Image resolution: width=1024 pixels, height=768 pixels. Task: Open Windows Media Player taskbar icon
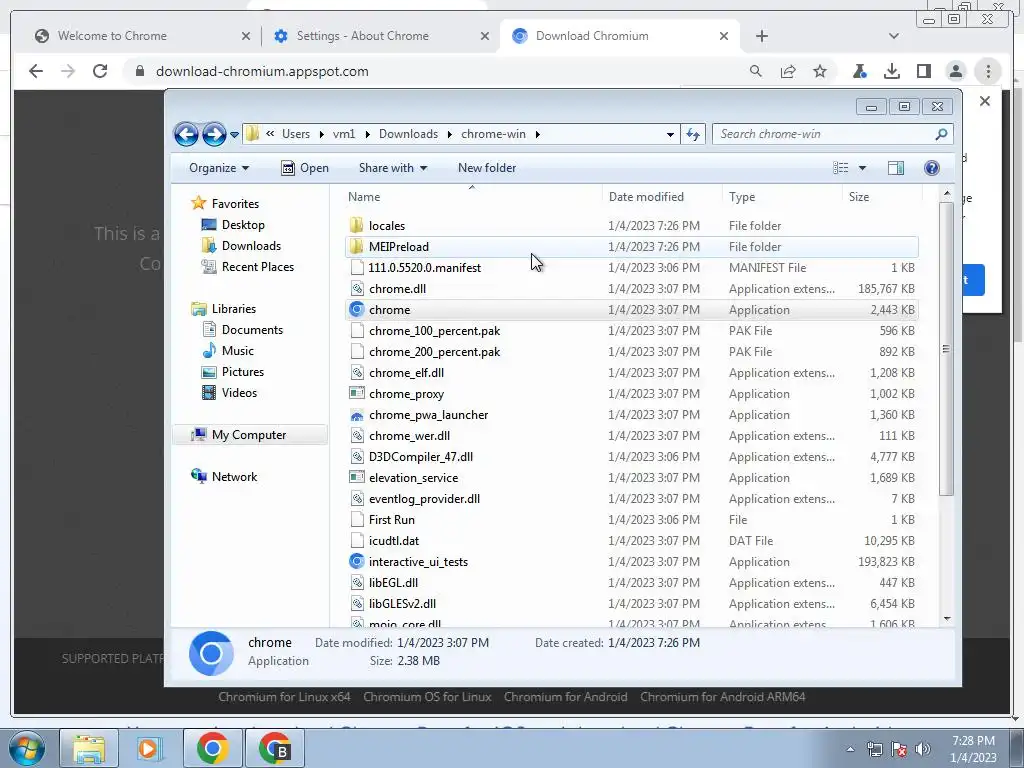(x=150, y=748)
